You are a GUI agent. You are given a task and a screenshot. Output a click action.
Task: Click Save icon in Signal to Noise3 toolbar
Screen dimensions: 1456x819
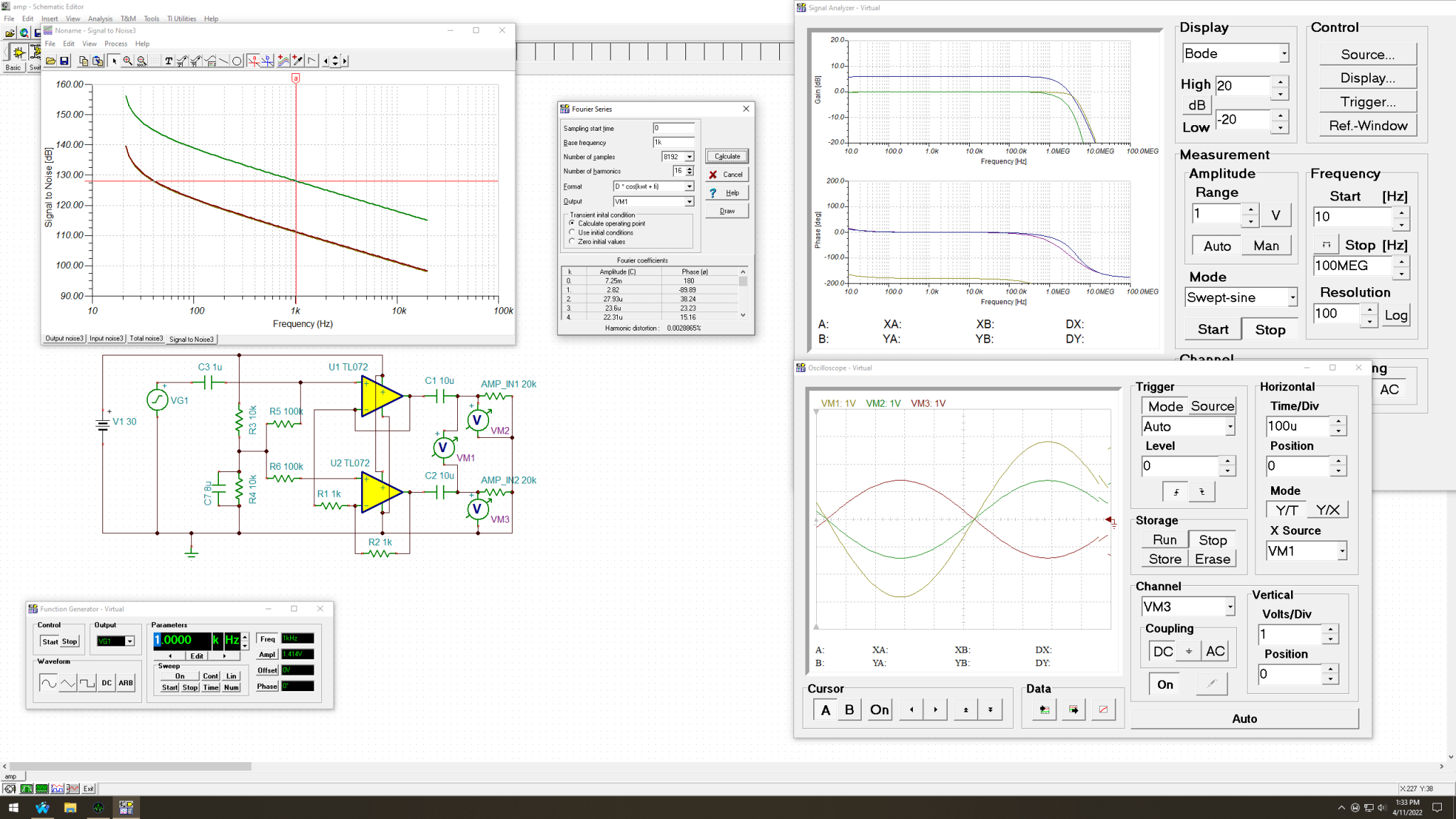click(x=64, y=61)
